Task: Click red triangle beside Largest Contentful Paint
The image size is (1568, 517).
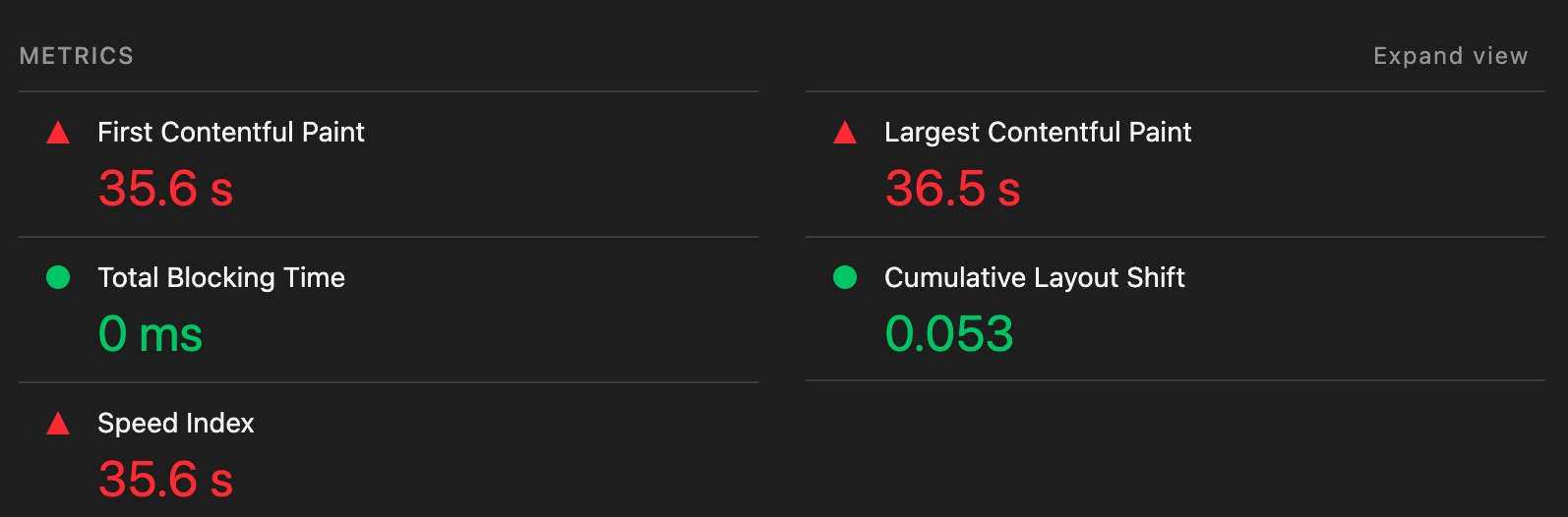Action: (x=845, y=133)
